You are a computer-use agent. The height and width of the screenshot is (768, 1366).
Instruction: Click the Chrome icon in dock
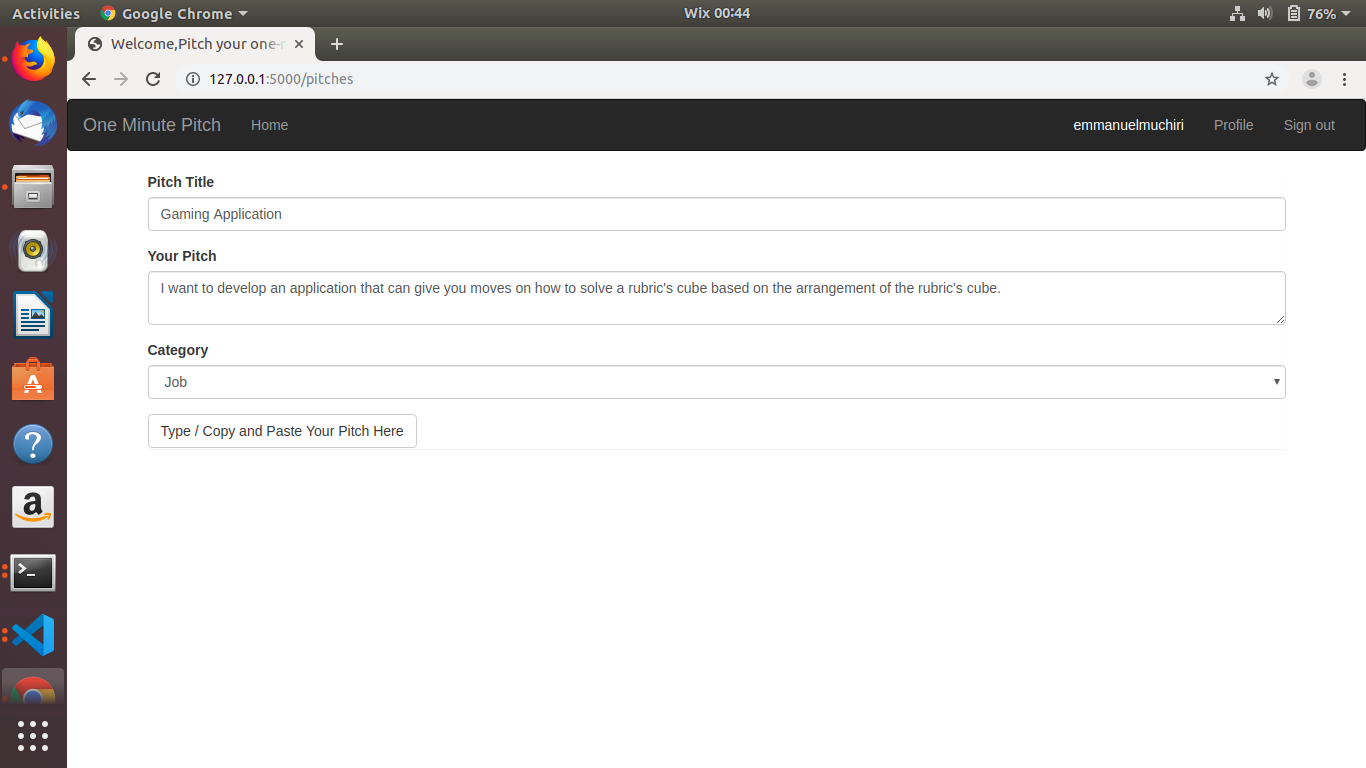click(x=33, y=690)
